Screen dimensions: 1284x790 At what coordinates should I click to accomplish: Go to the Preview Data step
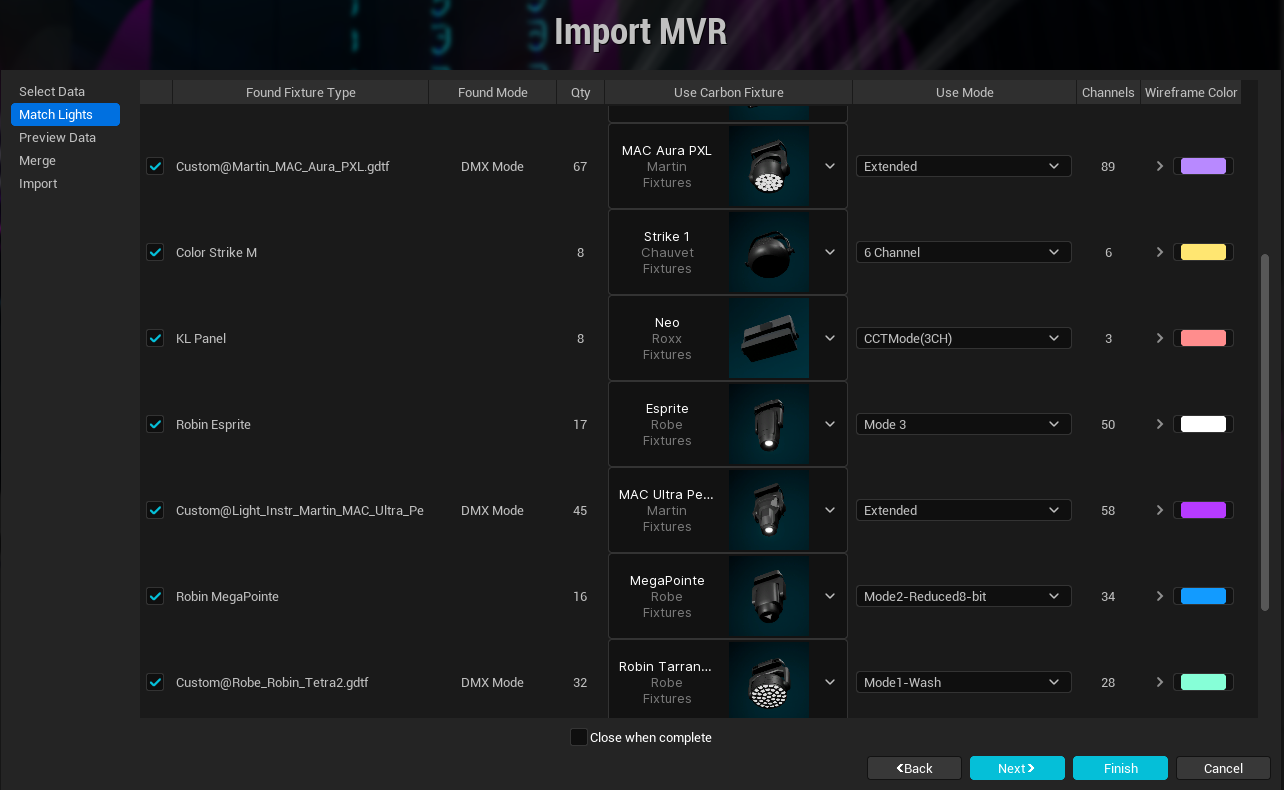(x=65, y=137)
